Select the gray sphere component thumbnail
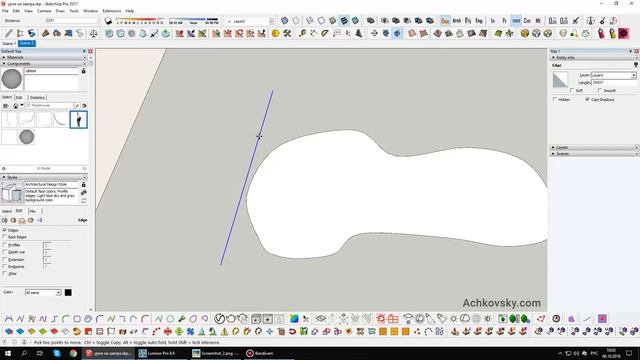 (x=27, y=137)
